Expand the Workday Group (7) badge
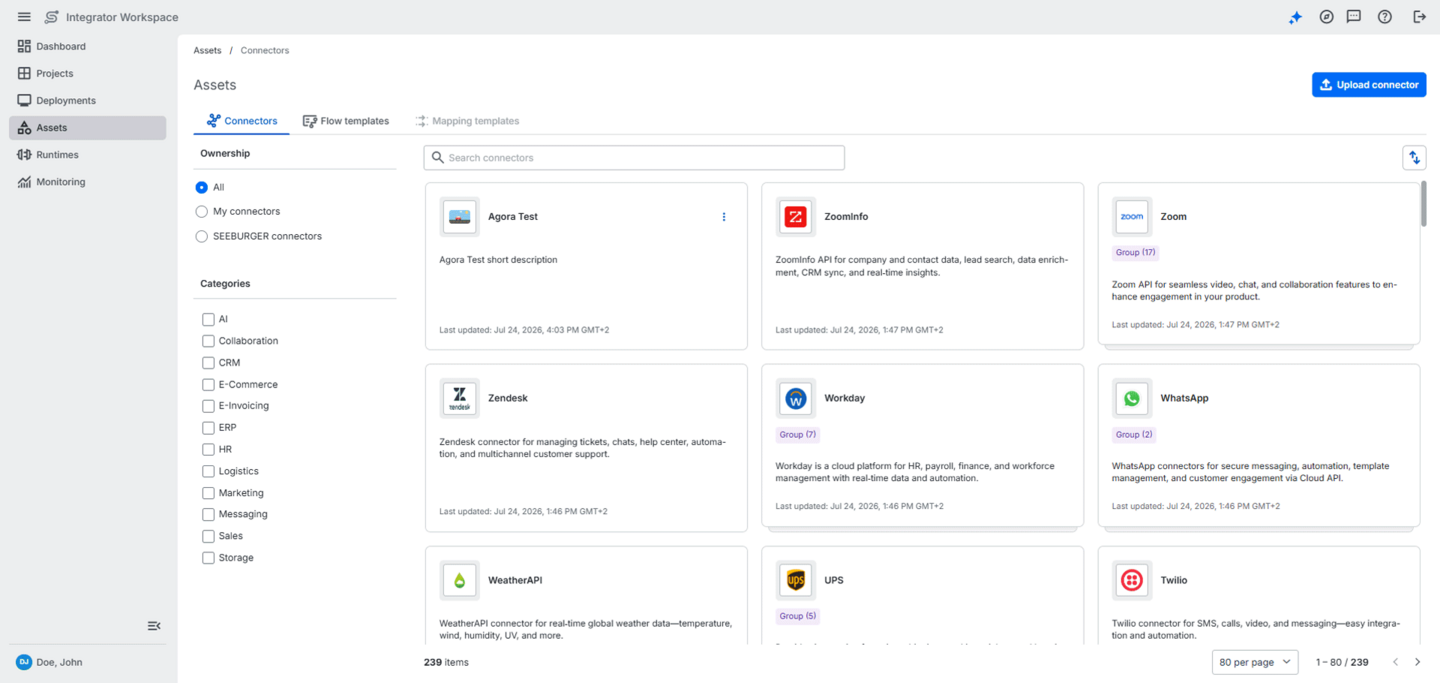 point(798,435)
